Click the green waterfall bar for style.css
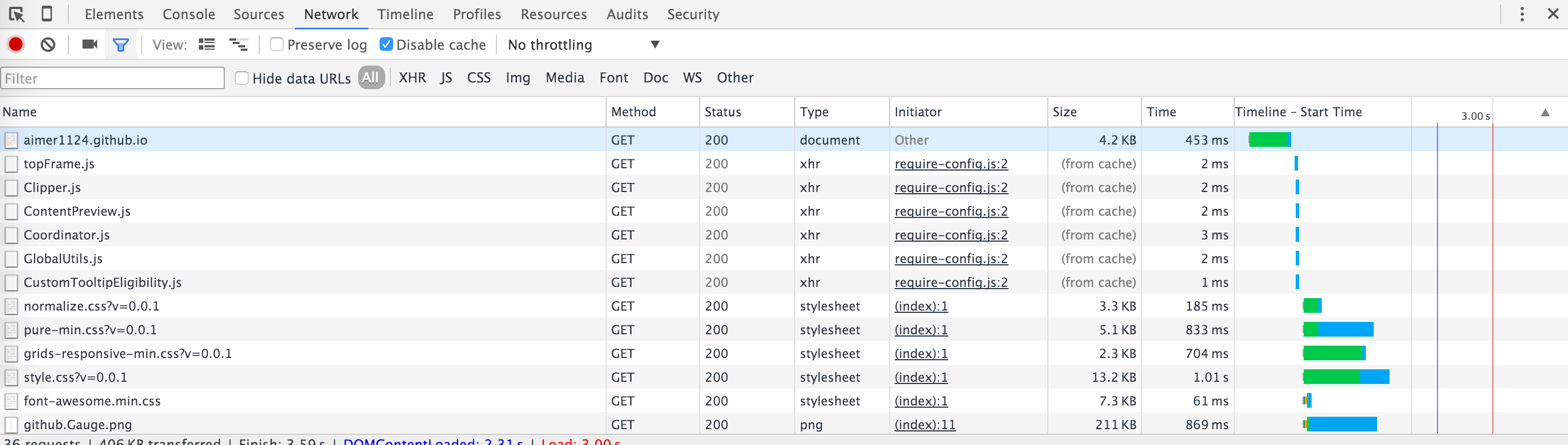 [x=1331, y=377]
